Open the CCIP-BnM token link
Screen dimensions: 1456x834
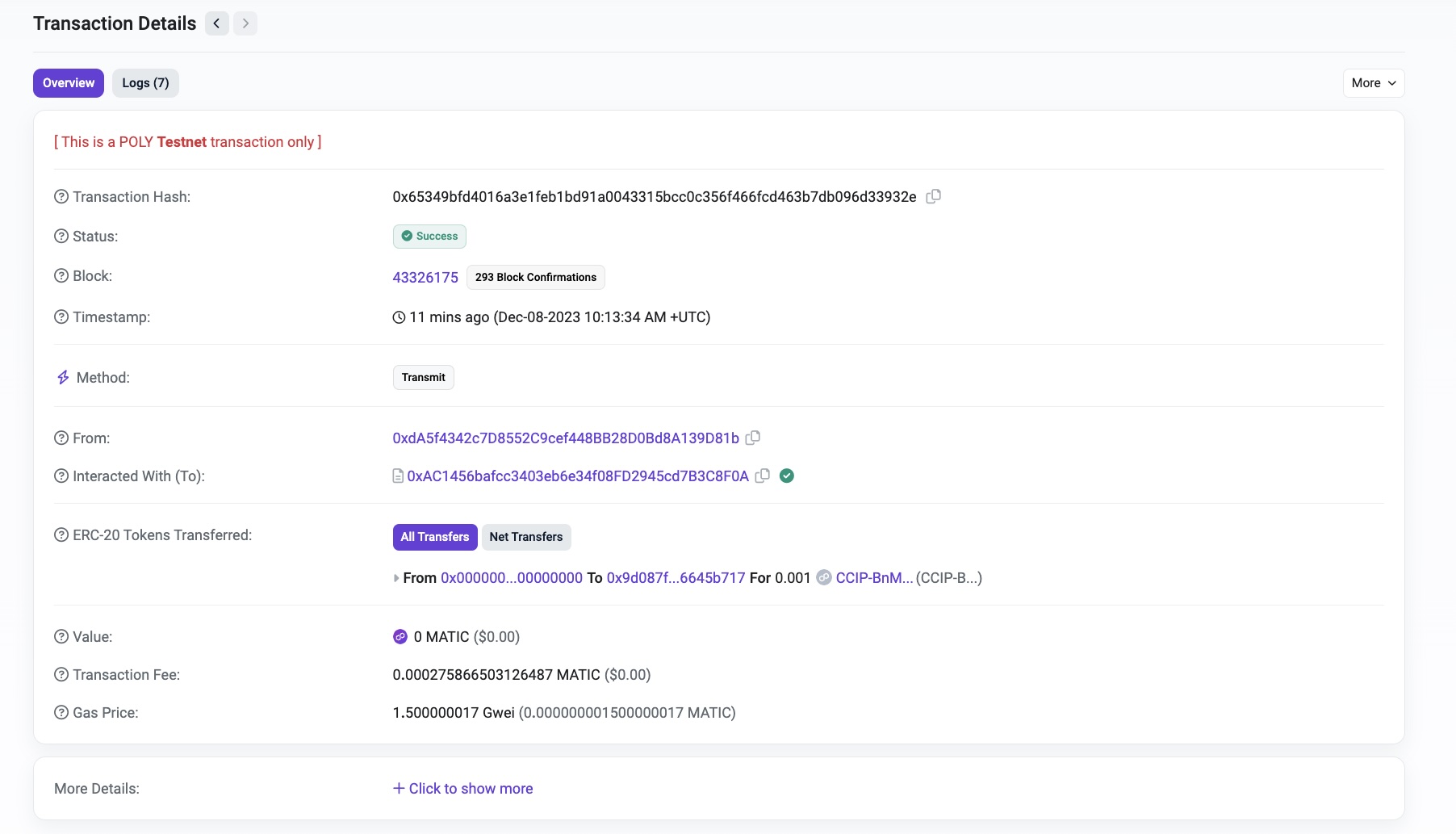[875, 577]
